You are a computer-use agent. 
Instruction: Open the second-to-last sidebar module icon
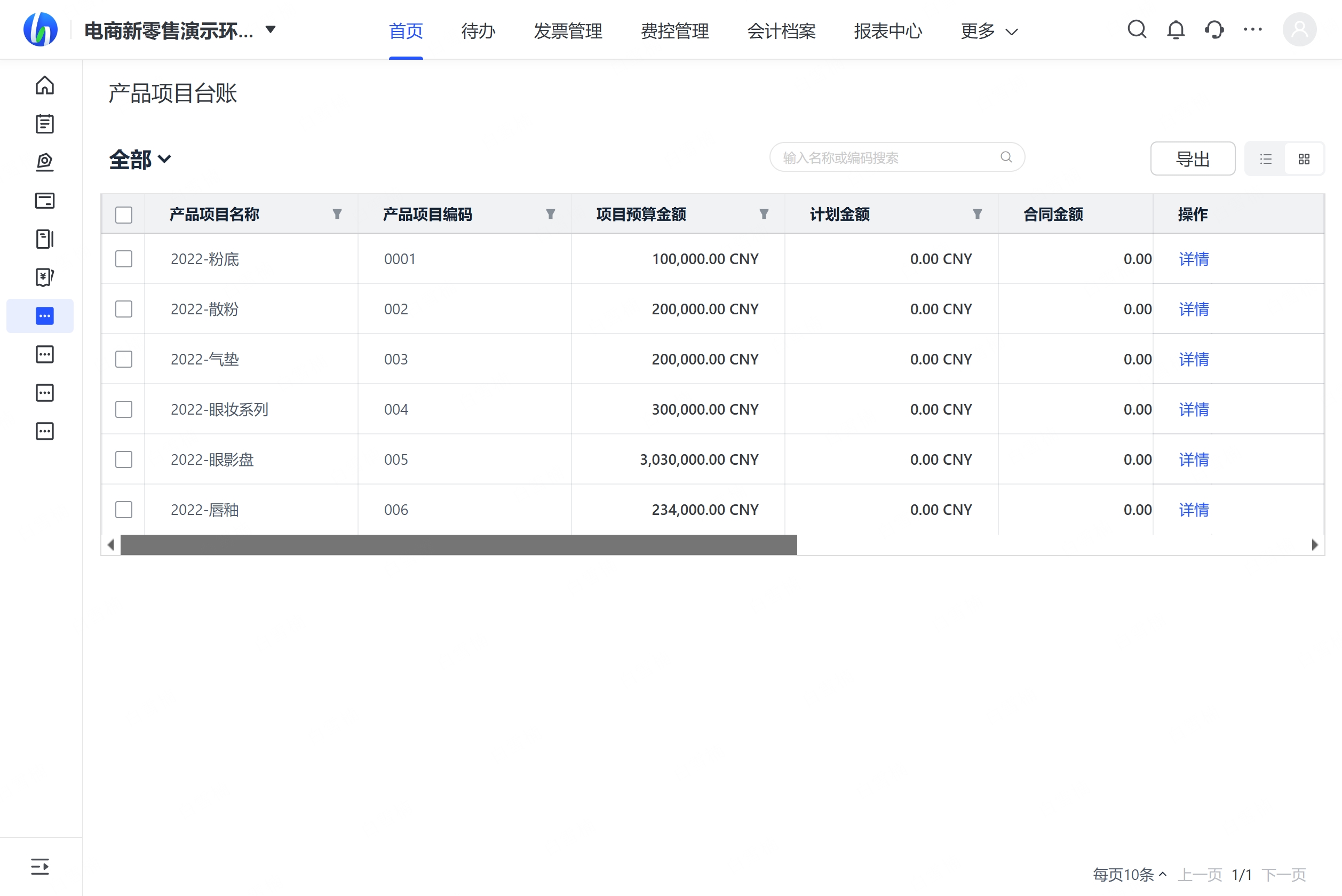tap(45, 393)
